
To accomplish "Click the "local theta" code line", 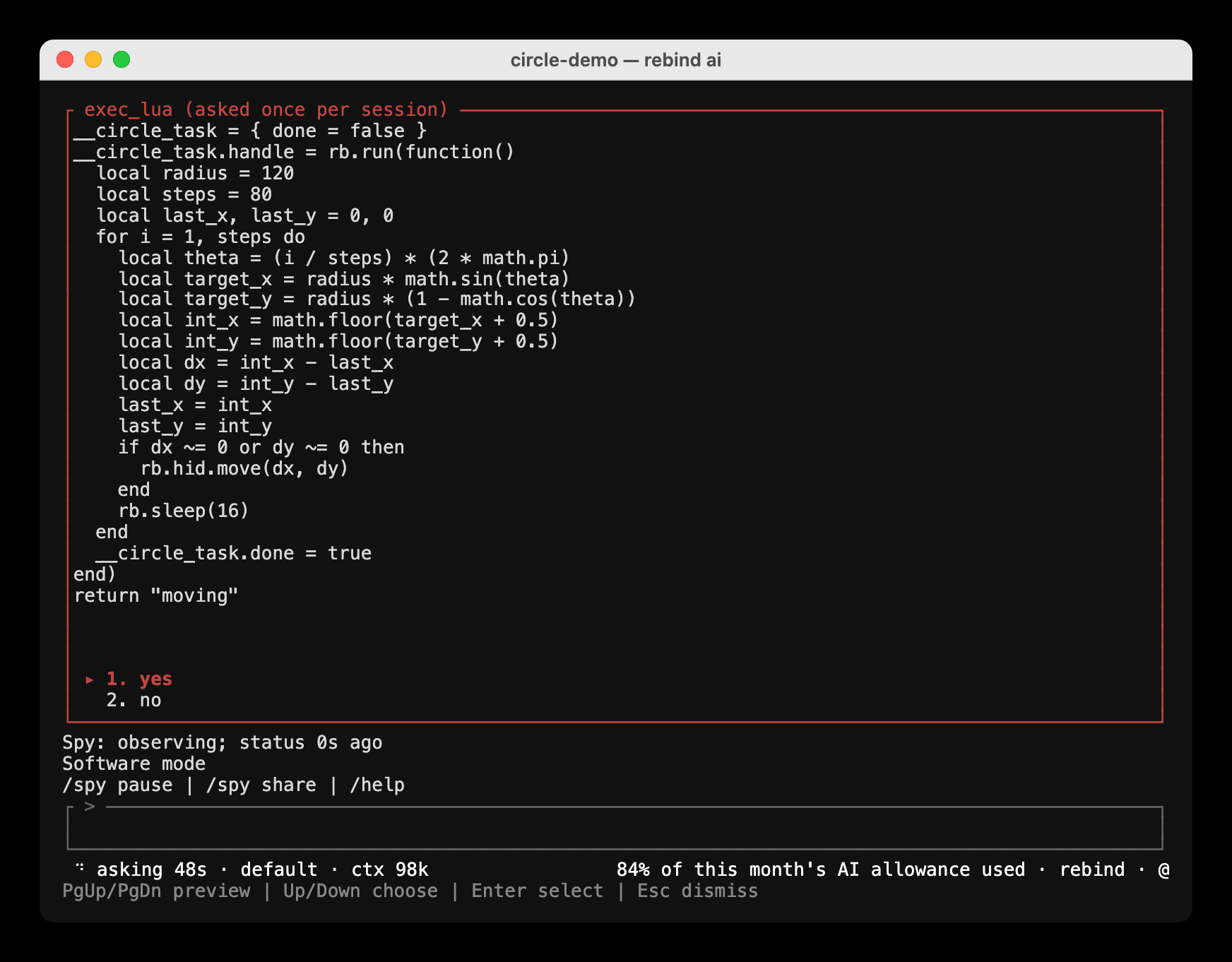I will (x=344, y=258).
